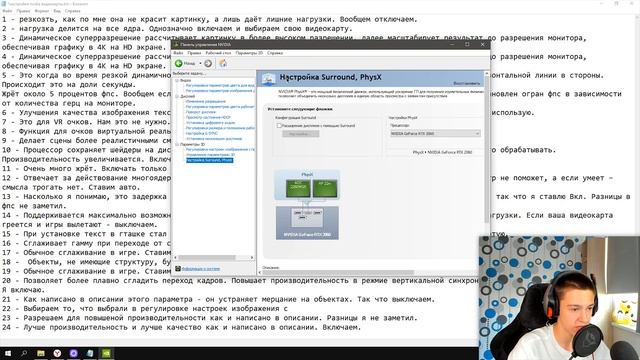Select highlighted Настройка Surround, PhysX tree item
The image size is (640, 360).
coord(209,160)
